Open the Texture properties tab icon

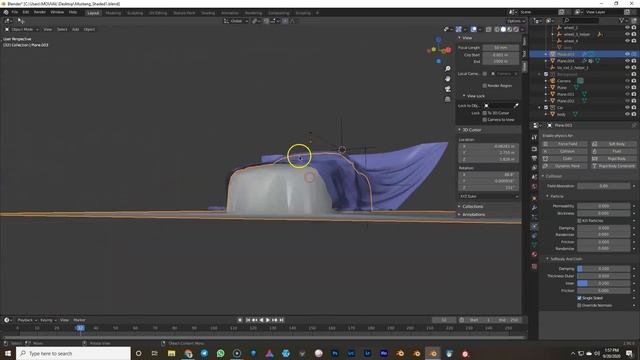(x=534, y=267)
